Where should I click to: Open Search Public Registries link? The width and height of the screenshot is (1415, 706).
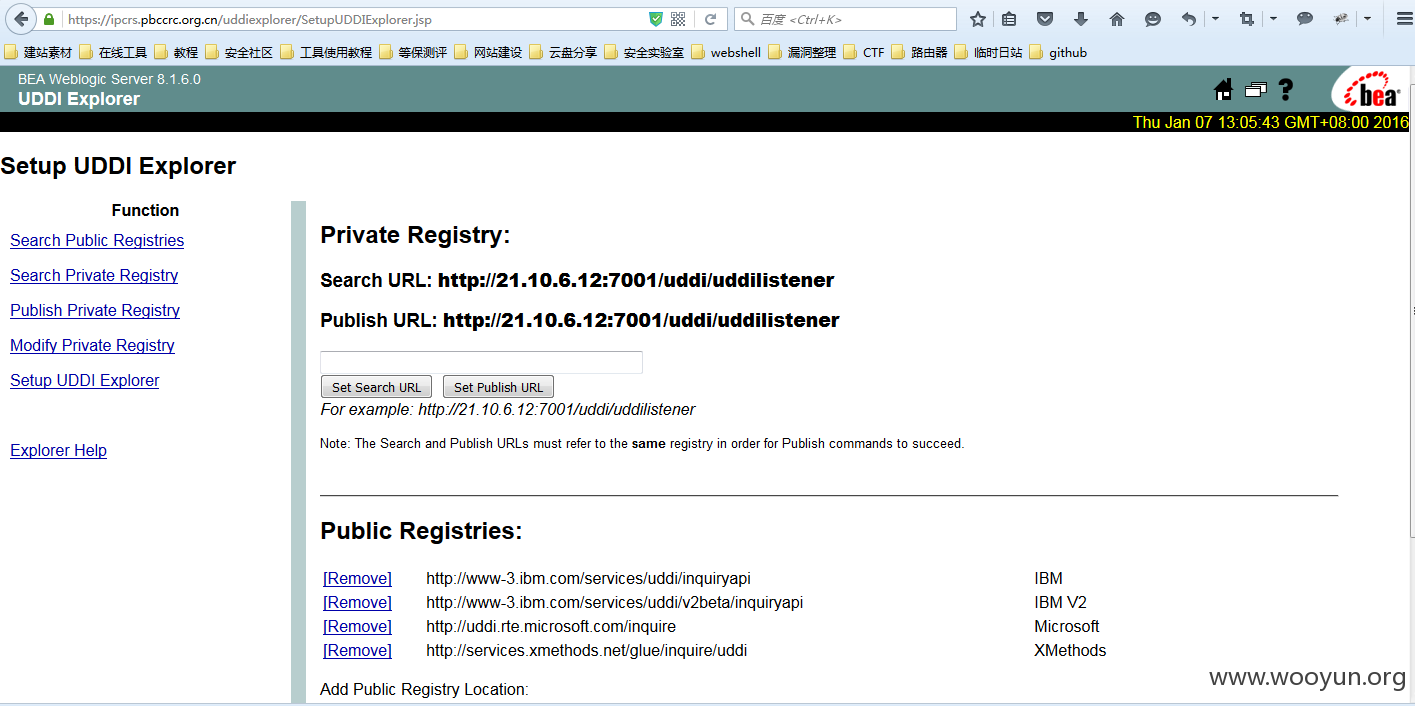97,240
